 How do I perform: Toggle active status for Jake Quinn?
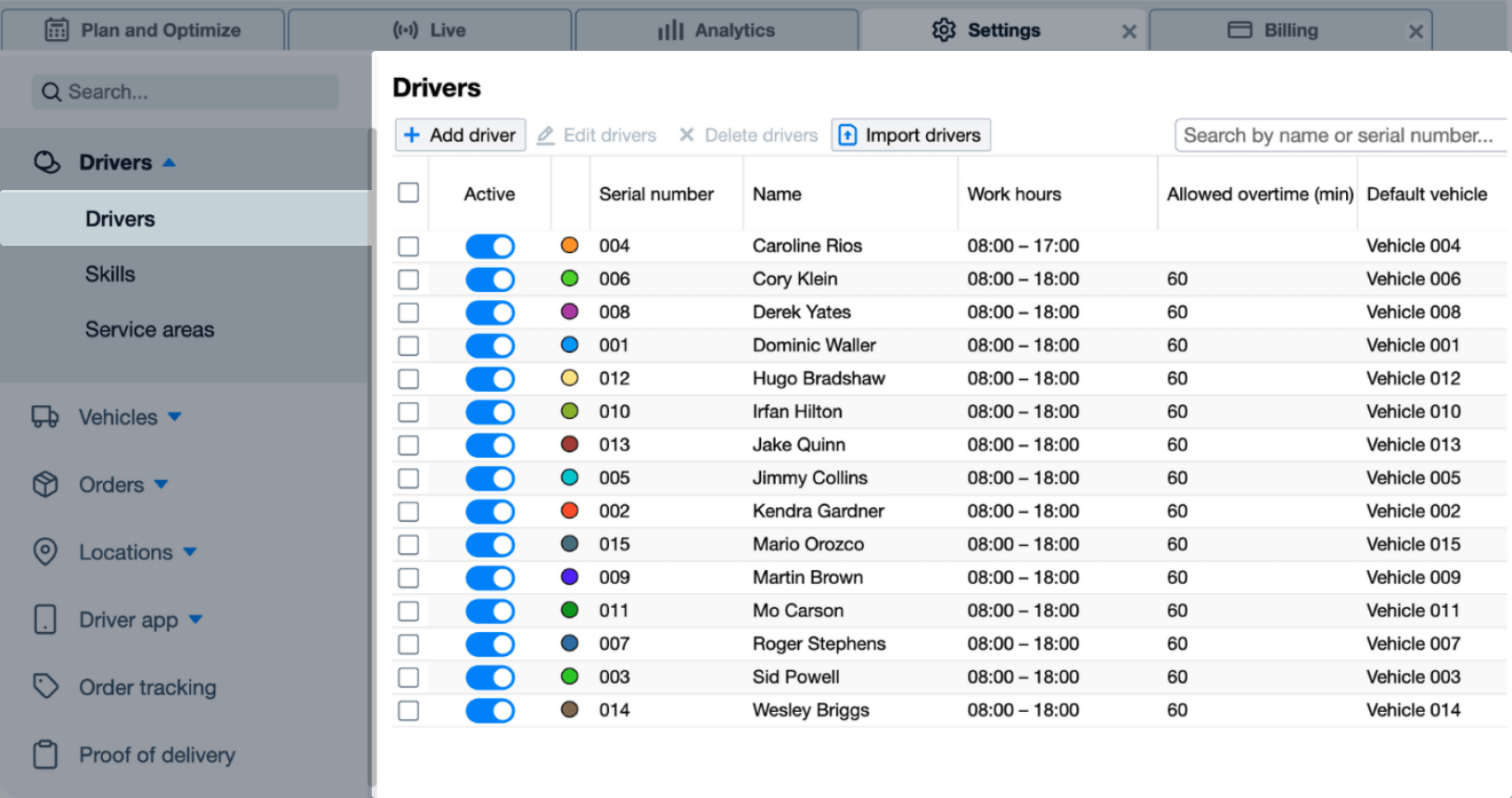pos(490,445)
